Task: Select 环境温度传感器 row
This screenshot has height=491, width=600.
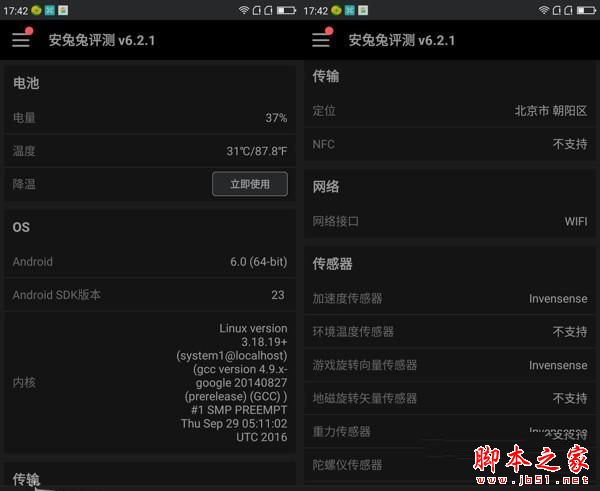Action: [x=450, y=331]
